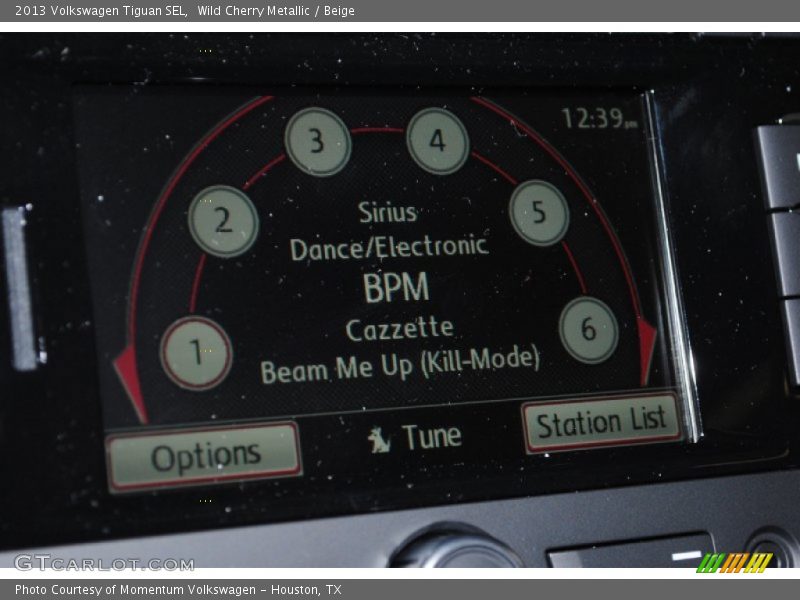Tap the Sirius source label
800x600 pixels.
[387, 212]
